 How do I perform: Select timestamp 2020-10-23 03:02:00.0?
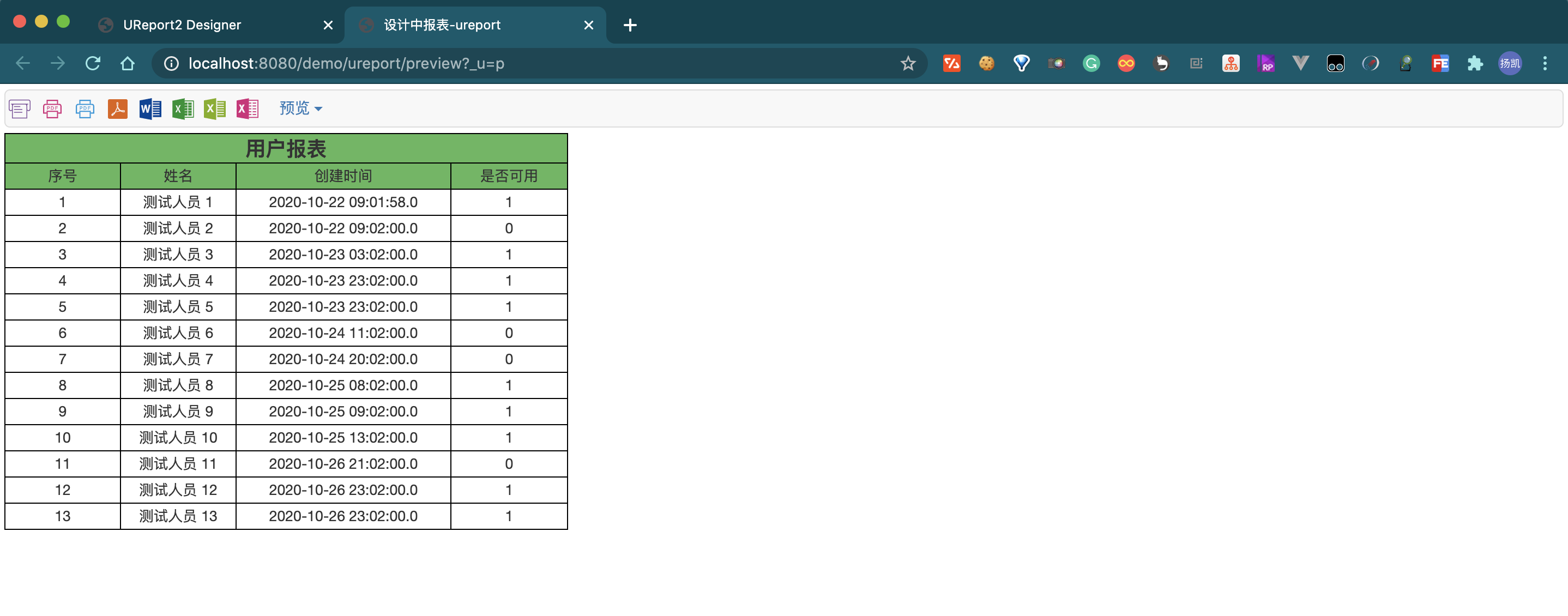click(x=343, y=255)
